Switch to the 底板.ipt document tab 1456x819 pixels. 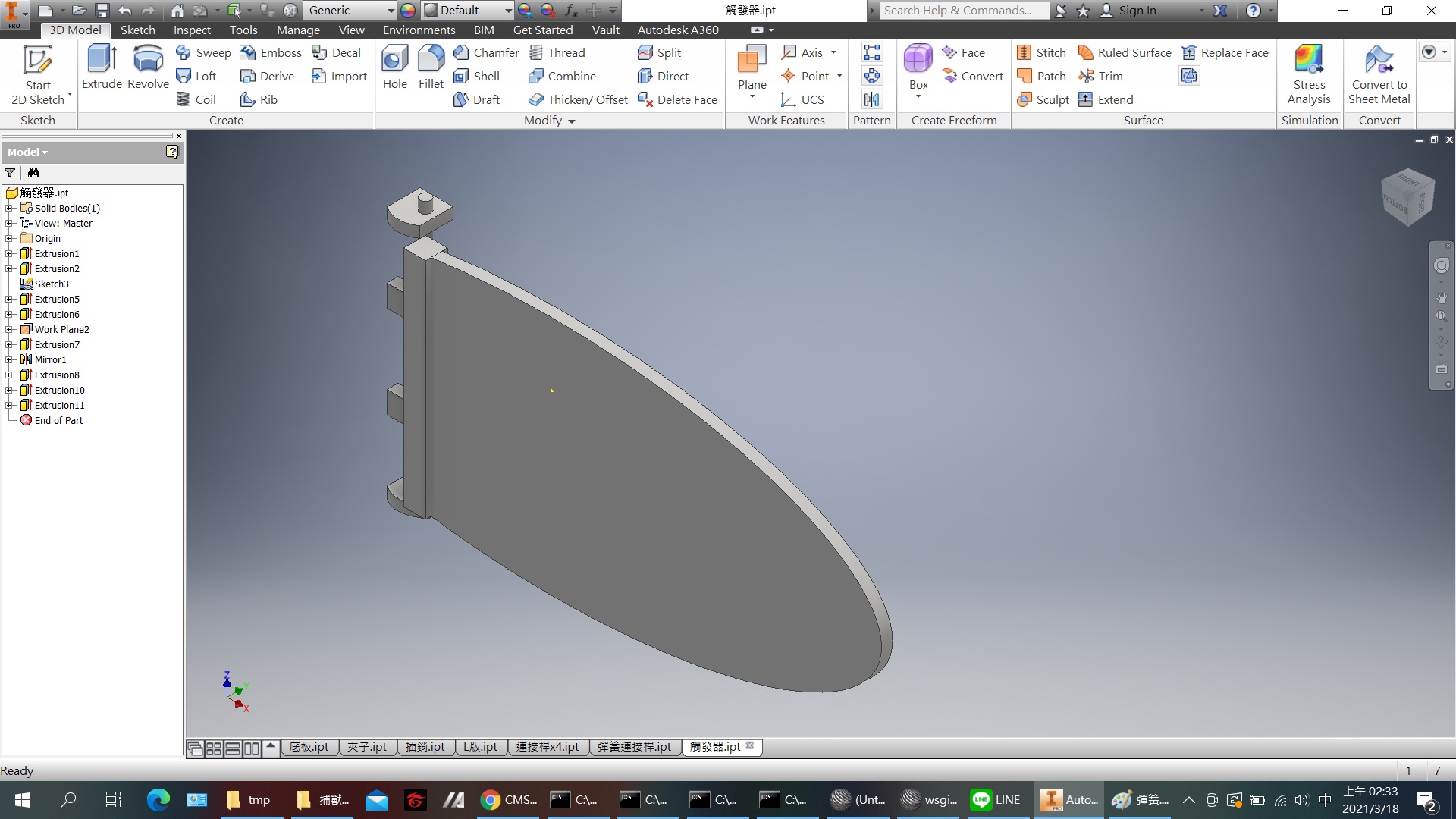pos(309,747)
